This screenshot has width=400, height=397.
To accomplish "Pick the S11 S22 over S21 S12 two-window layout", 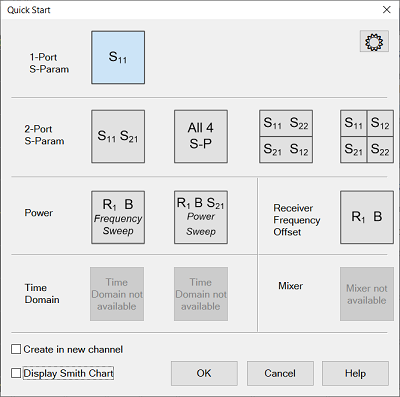I will pos(286,137).
